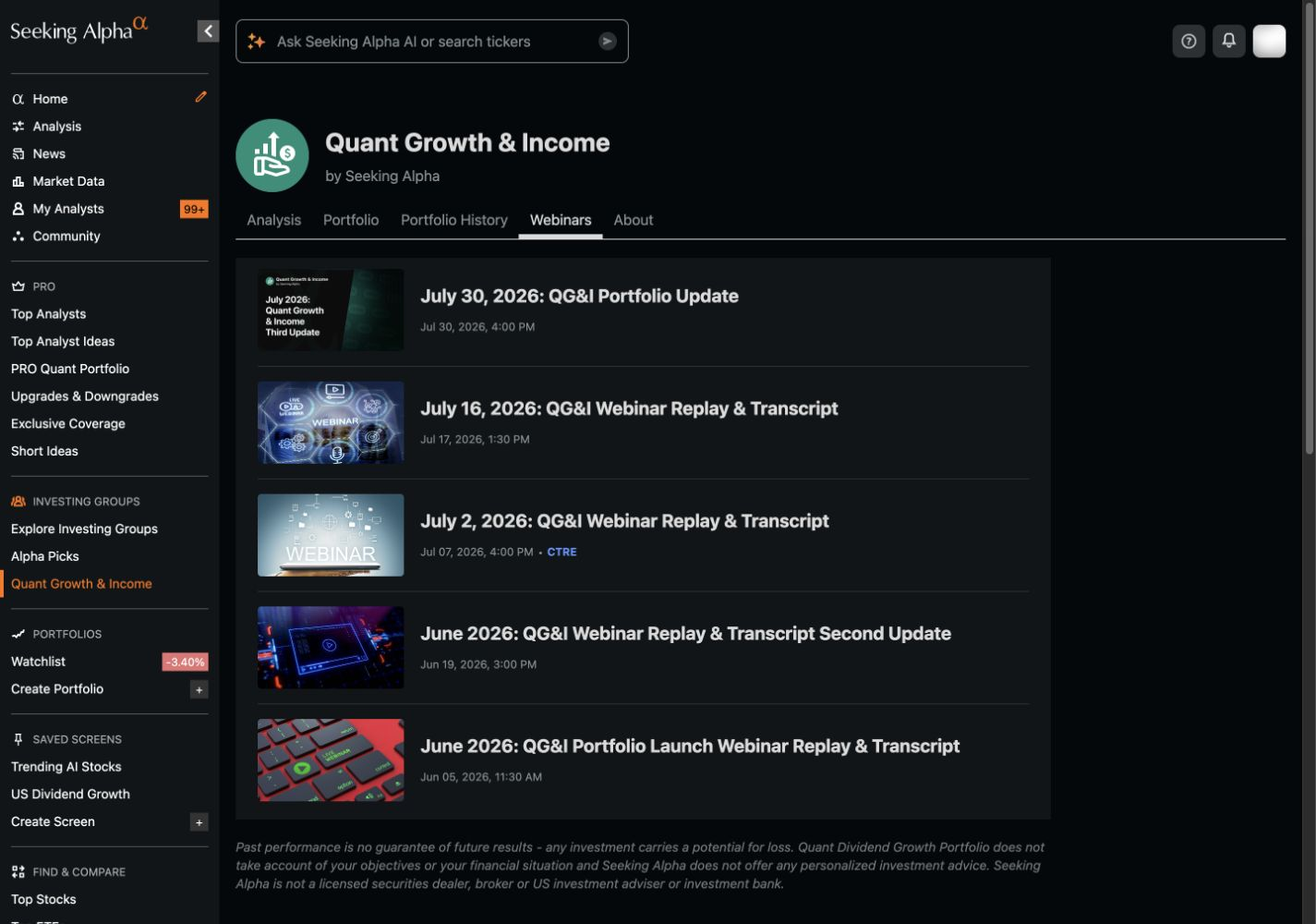This screenshot has height=924, width=1316.
Task: Open Top Stocks
Action: tap(43, 900)
